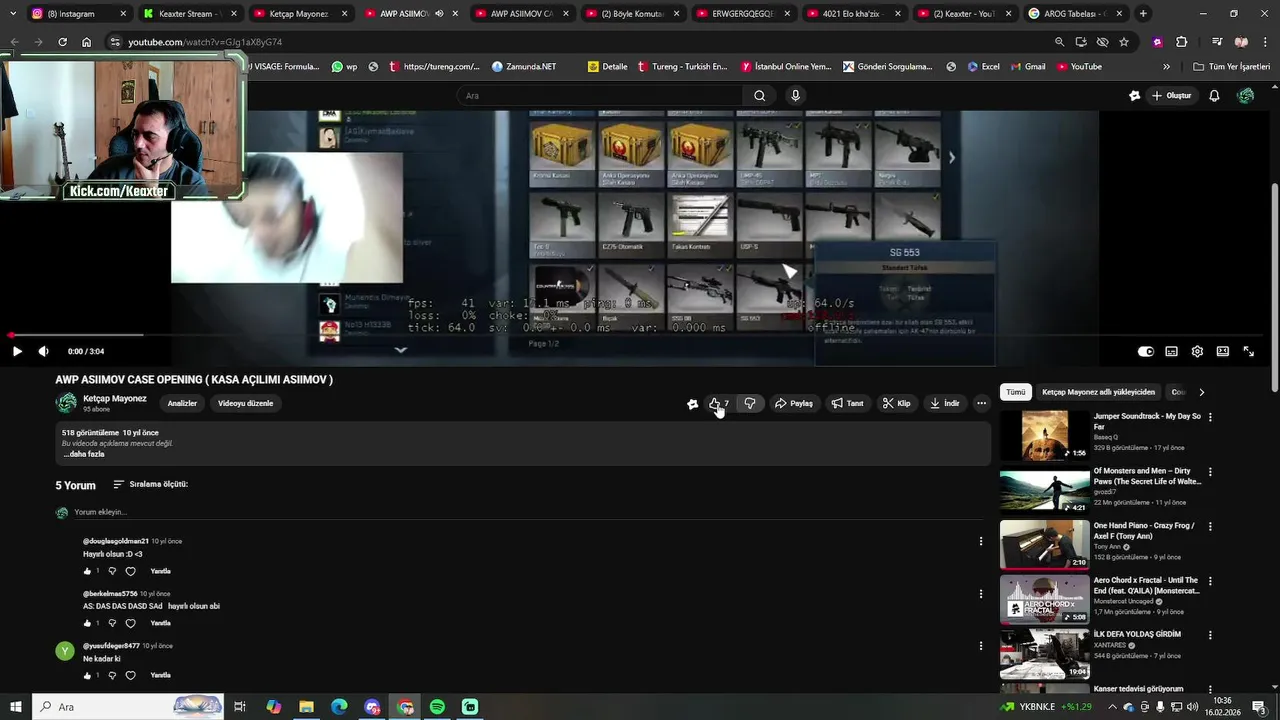Enter fullscreen video mode
This screenshot has width=1280, height=720.
[x=1248, y=351]
